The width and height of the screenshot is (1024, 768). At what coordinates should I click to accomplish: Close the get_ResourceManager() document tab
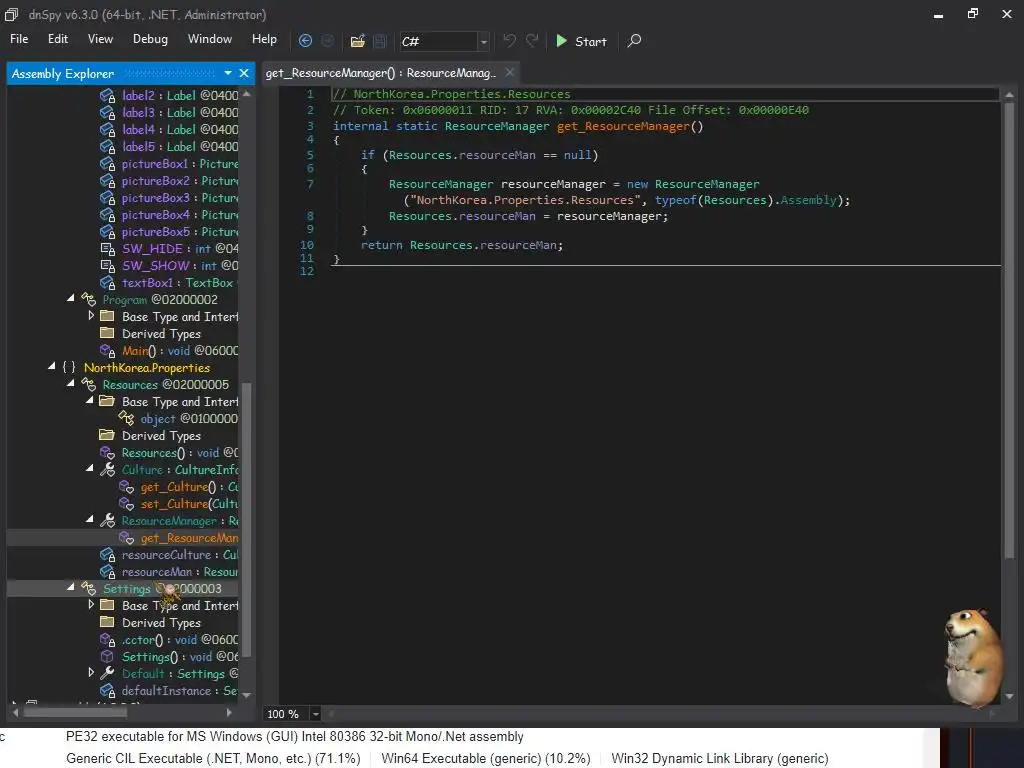point(510,73)
